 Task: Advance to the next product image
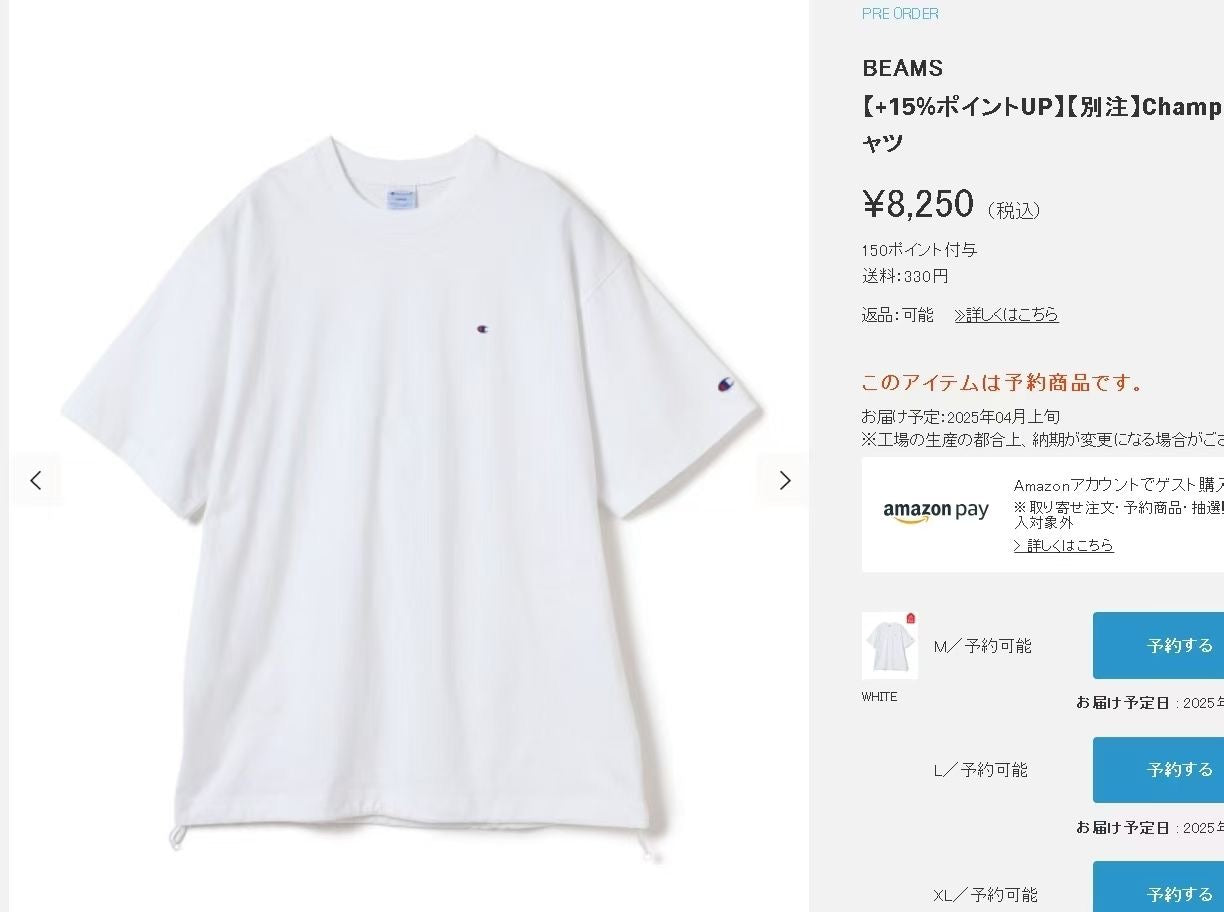point(784,481)
